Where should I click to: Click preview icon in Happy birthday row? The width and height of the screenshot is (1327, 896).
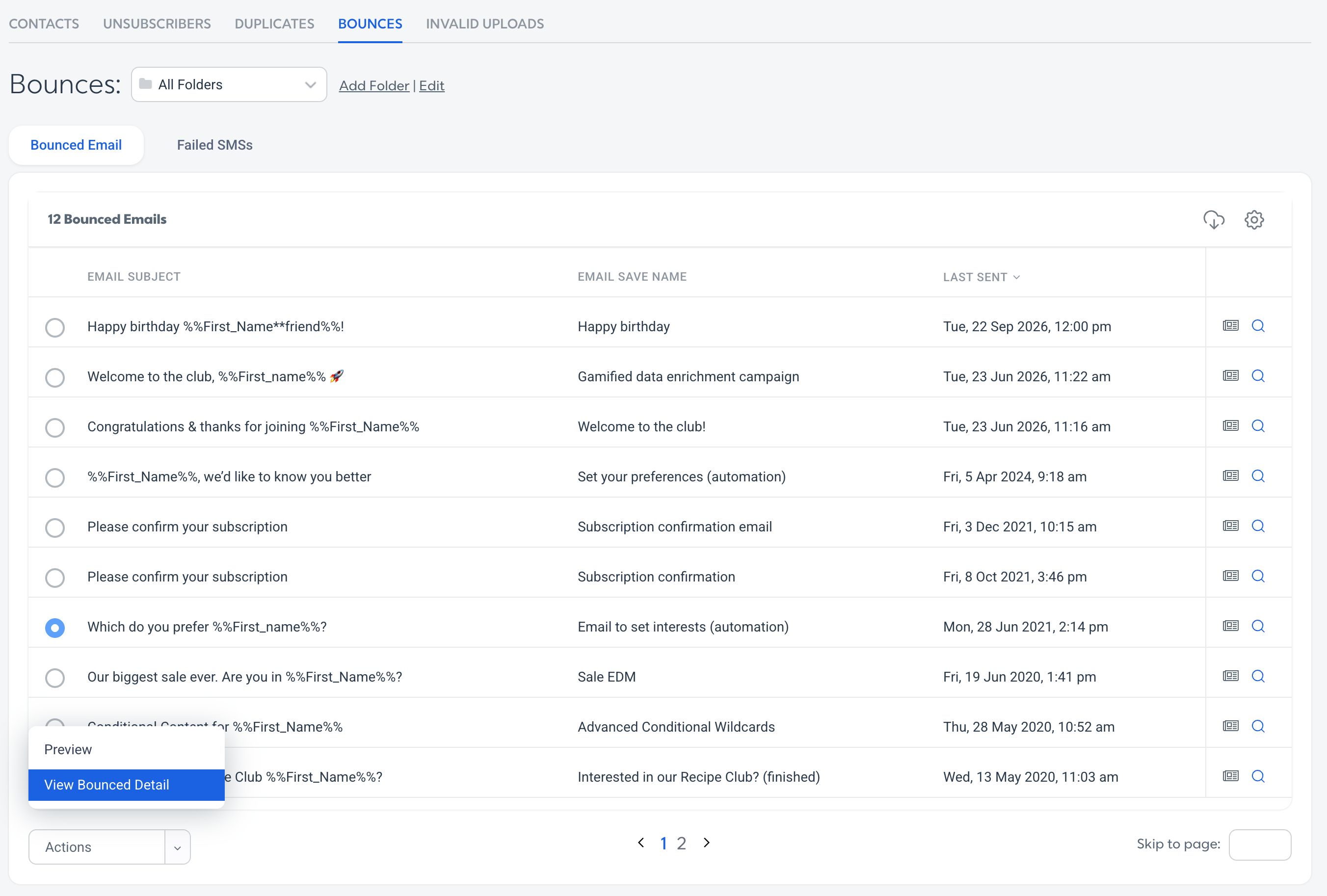pyautogui.click(x=1230, y=325)
